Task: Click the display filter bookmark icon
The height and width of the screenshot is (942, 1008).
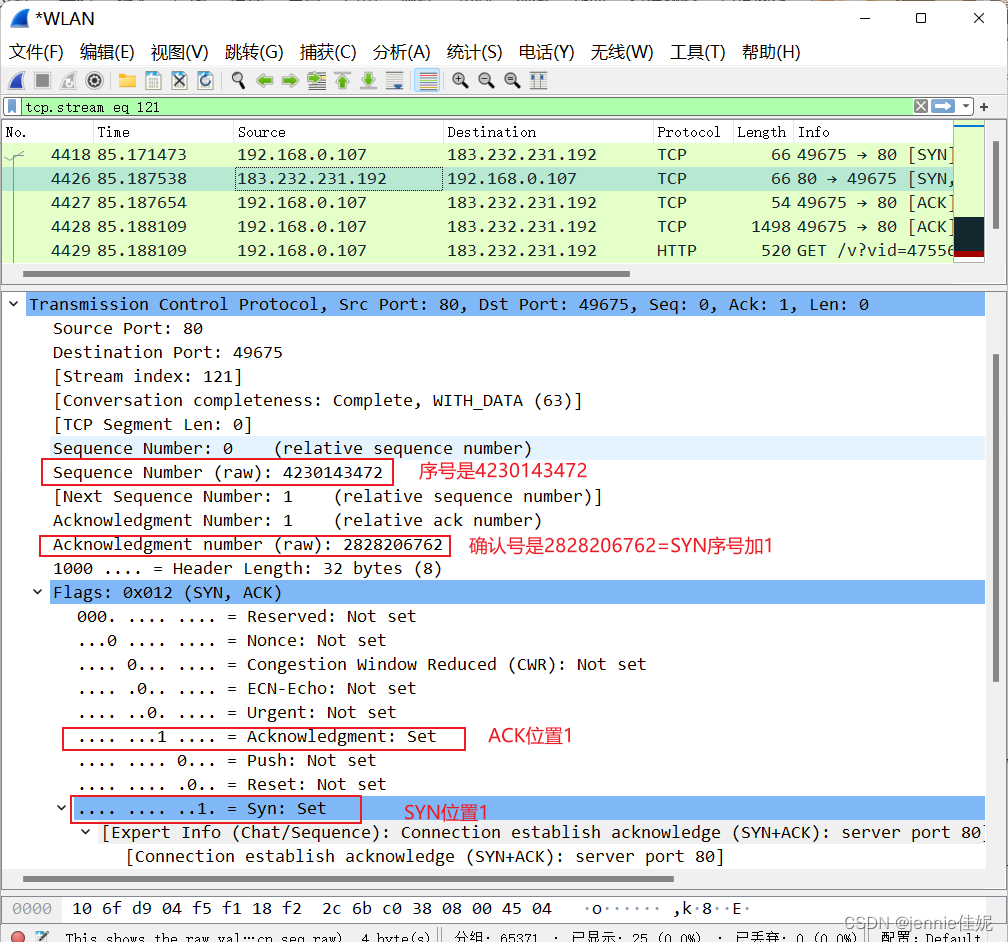Action: (12, 106)
